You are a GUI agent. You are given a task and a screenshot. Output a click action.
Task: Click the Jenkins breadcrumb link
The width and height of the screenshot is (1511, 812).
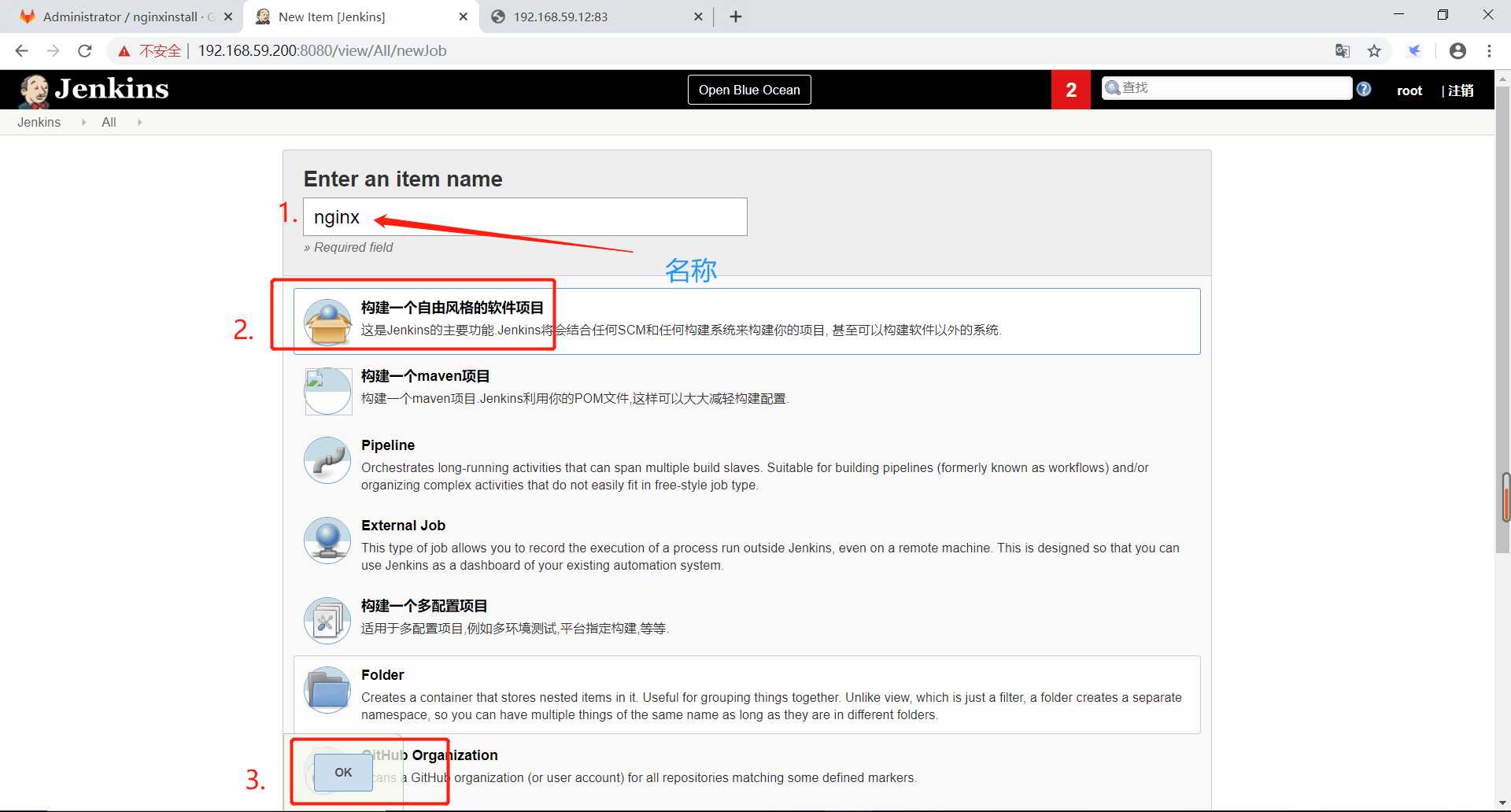39,122
